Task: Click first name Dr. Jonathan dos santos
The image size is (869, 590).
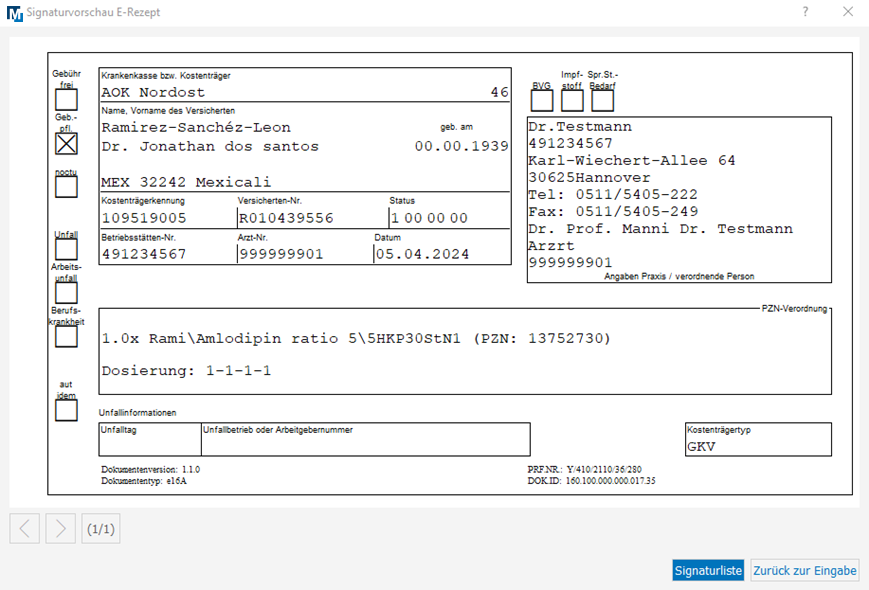Action: coord(210,146)
